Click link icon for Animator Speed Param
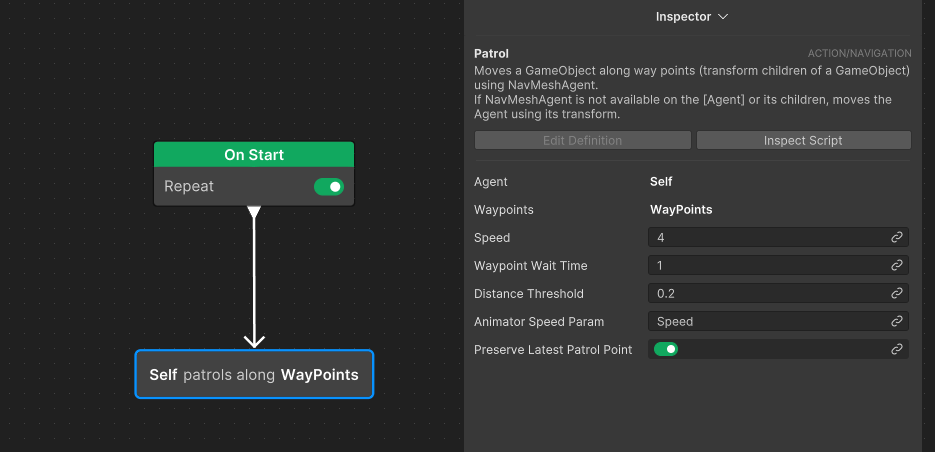 click(896, 321)
